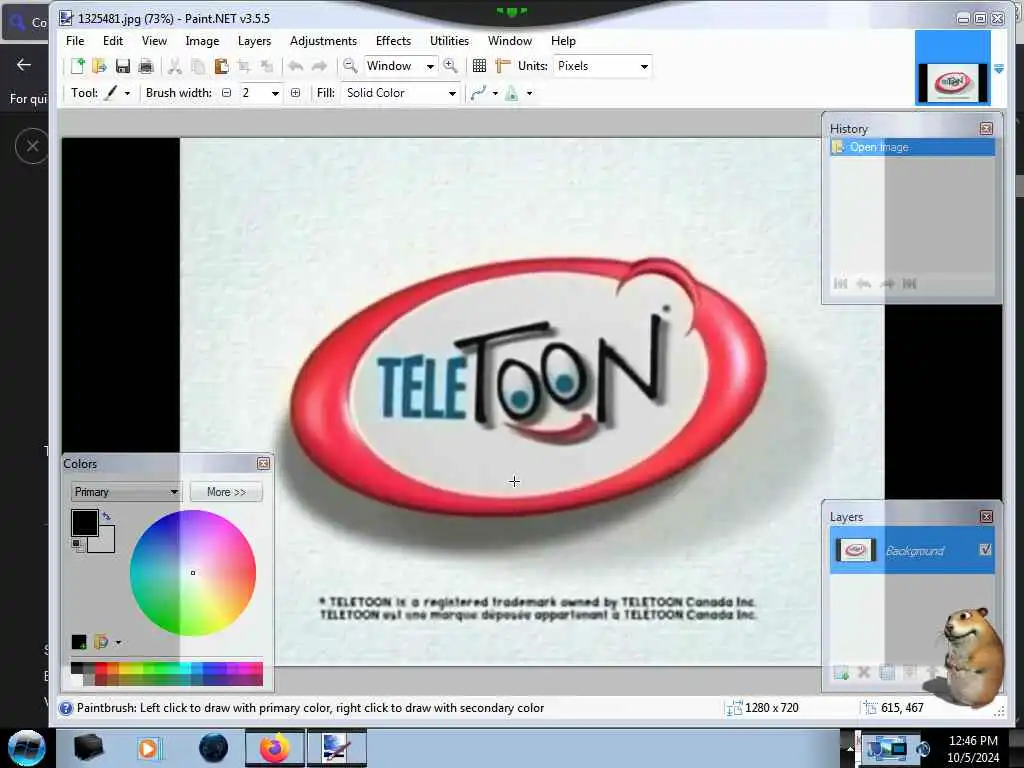This screenshot has width=1024, height=768.
Task: Click the More >> button in Colors
Action: (x=227, y=492)
